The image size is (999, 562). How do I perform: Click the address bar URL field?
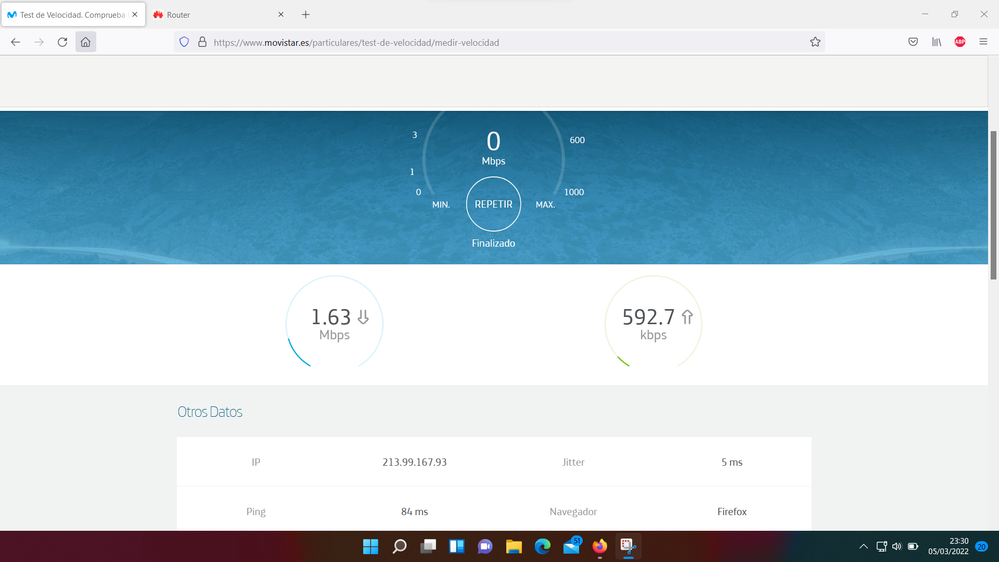point(500,42)
